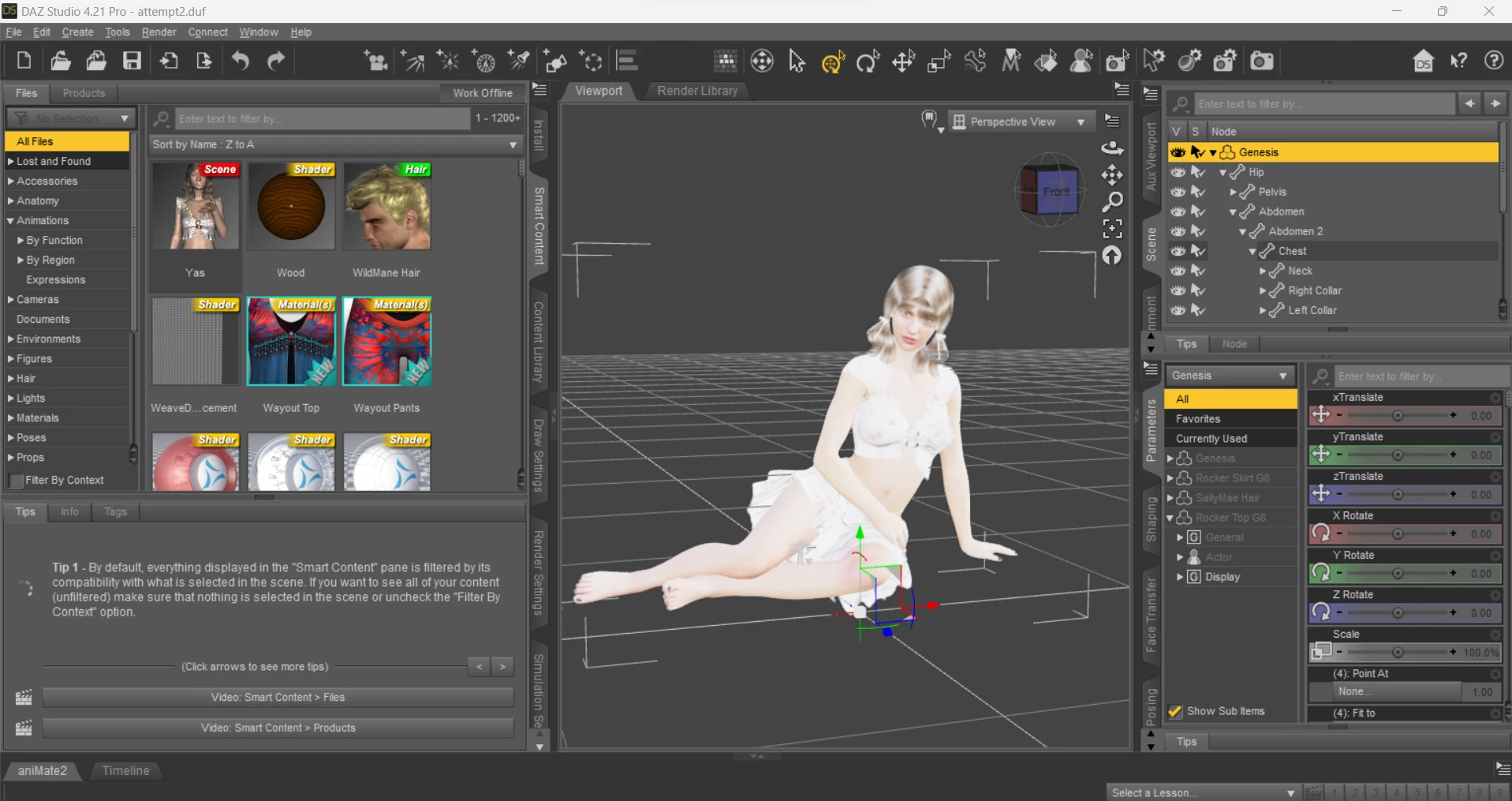Click the orbit camera icon in viewport
The width and height of the screenshot is (1512, 801).
click(x=1112, y=148)
